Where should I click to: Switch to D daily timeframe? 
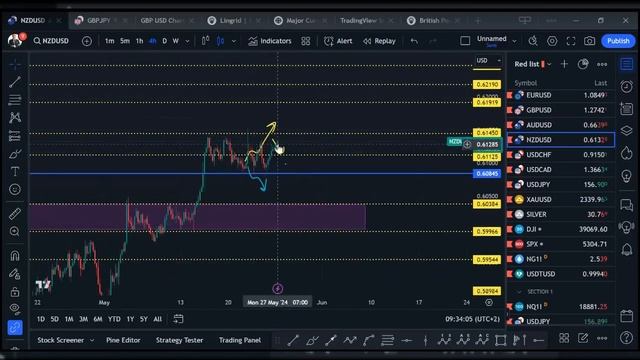click(x=164, y=41)
